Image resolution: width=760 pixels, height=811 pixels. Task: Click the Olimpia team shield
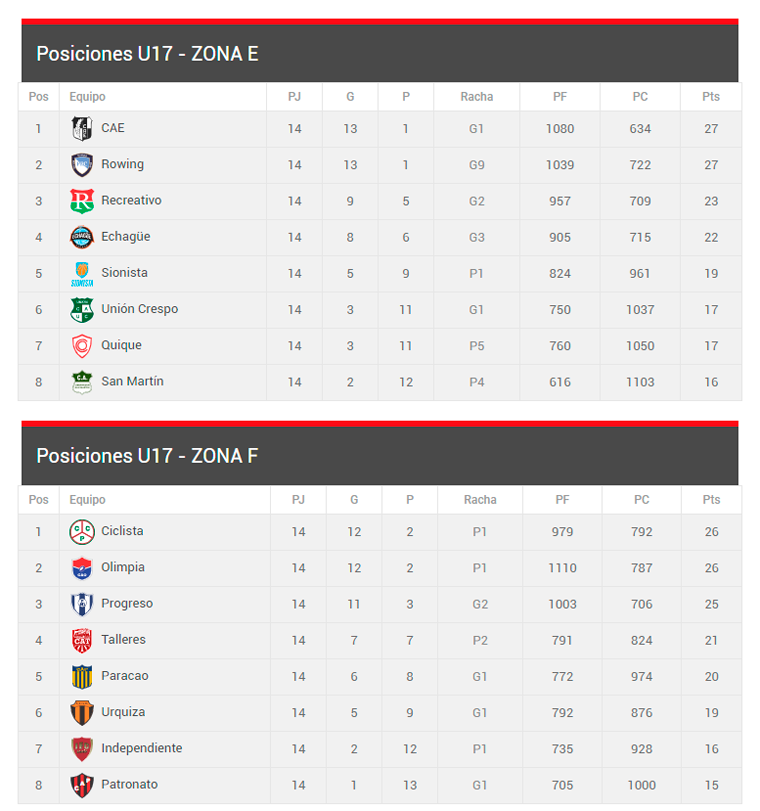[81, 568]
